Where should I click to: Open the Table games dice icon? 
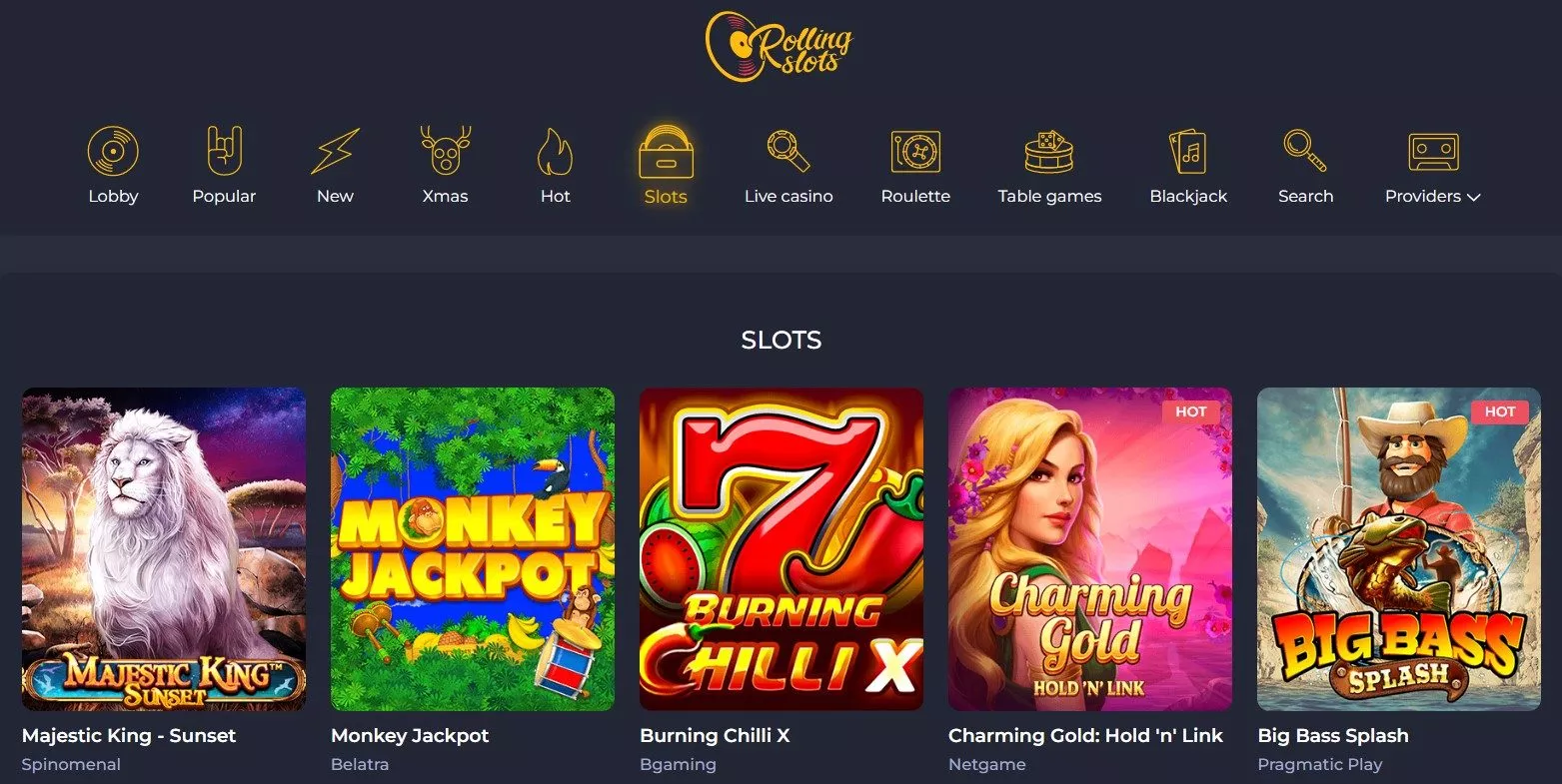coord(1049,152)
